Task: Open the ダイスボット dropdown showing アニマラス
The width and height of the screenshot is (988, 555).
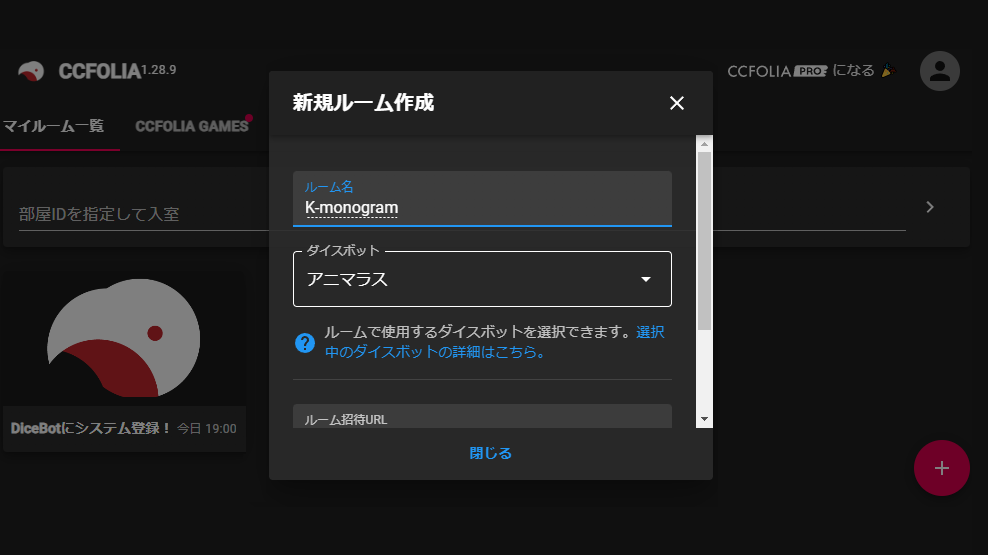Action: (x=470, y=279)
